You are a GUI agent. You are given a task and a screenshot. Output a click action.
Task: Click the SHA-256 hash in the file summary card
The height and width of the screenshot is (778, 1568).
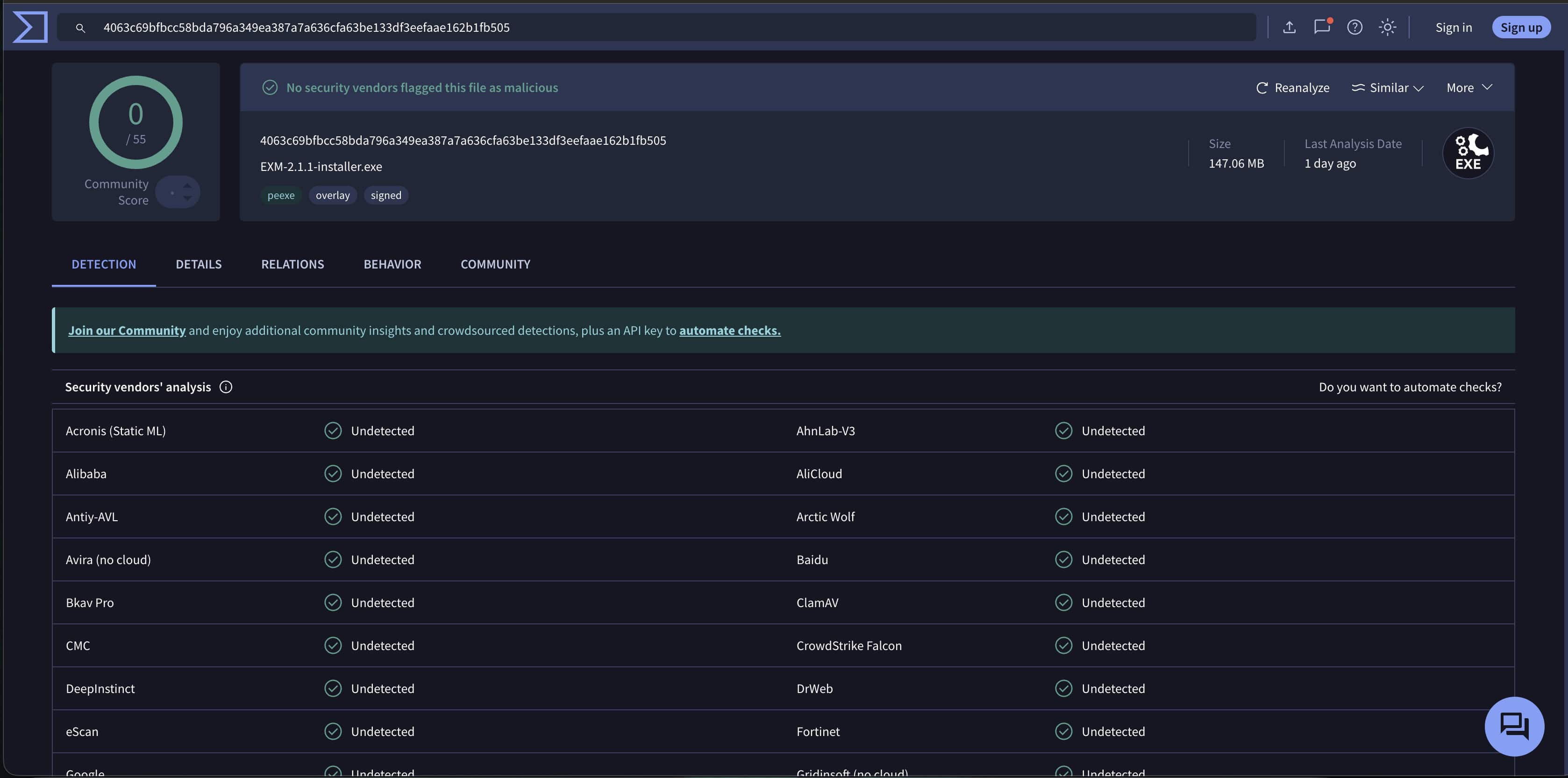pos(463,141)
